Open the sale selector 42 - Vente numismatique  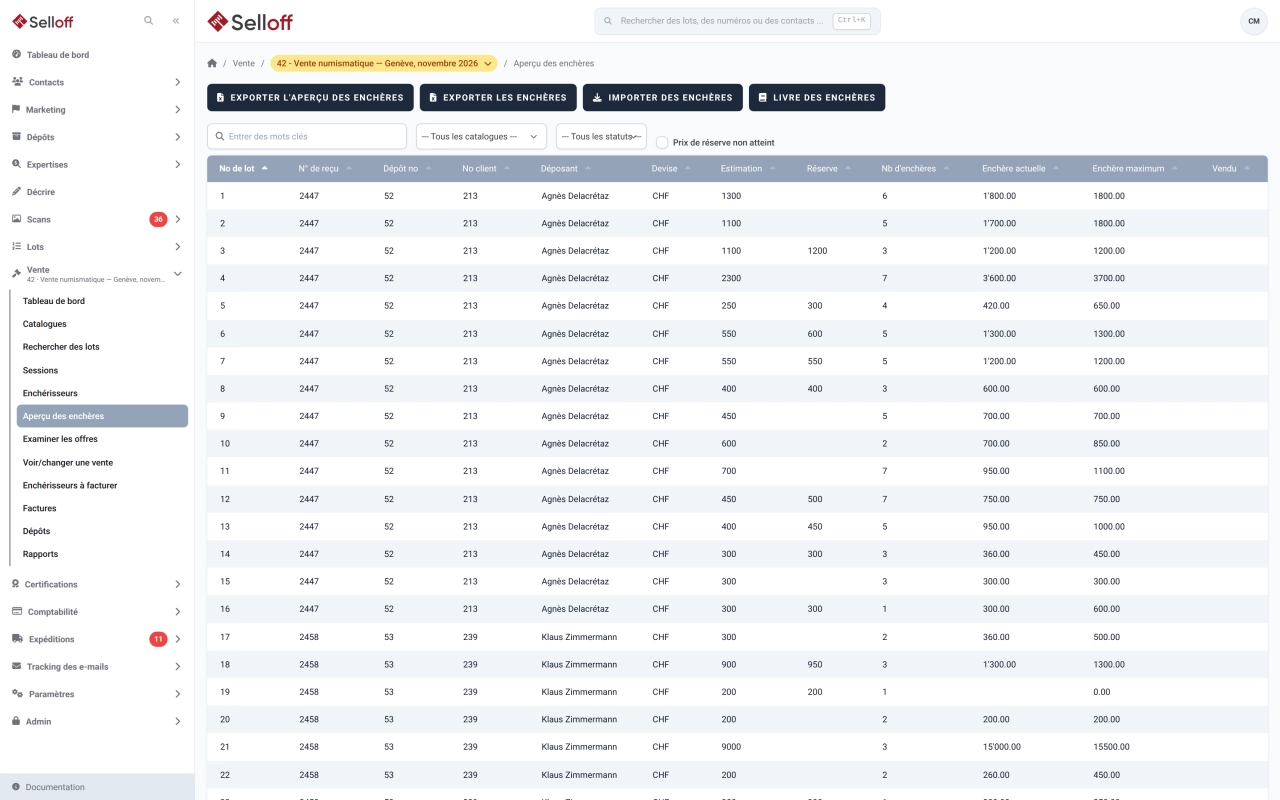click(384, 63)
